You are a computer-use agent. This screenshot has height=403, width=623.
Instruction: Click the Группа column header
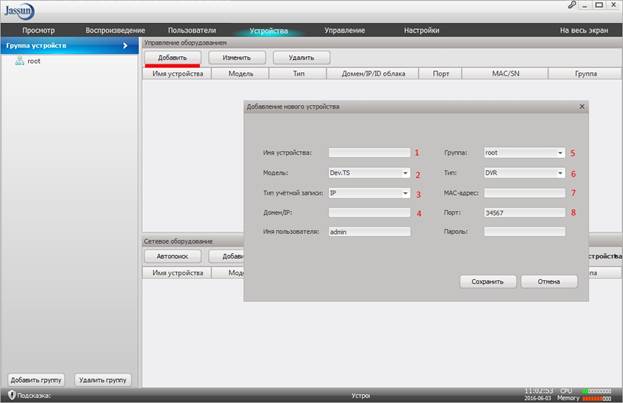tap(585, 74)
